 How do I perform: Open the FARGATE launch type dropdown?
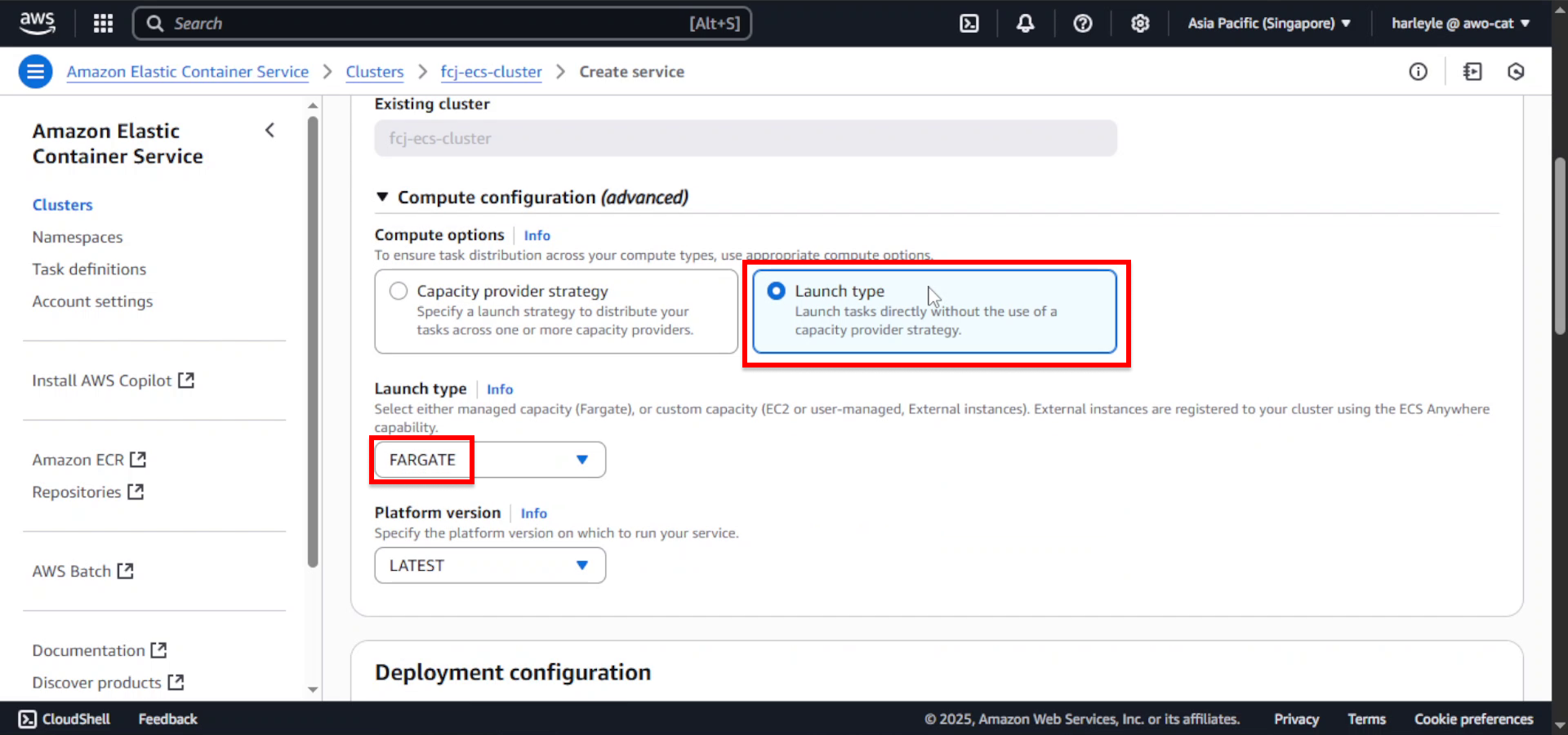click(x=490, y=460)
